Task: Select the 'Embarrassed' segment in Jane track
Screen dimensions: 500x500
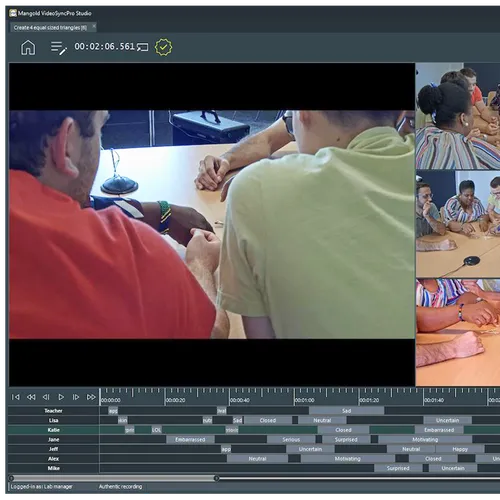Action: (190, 439)
